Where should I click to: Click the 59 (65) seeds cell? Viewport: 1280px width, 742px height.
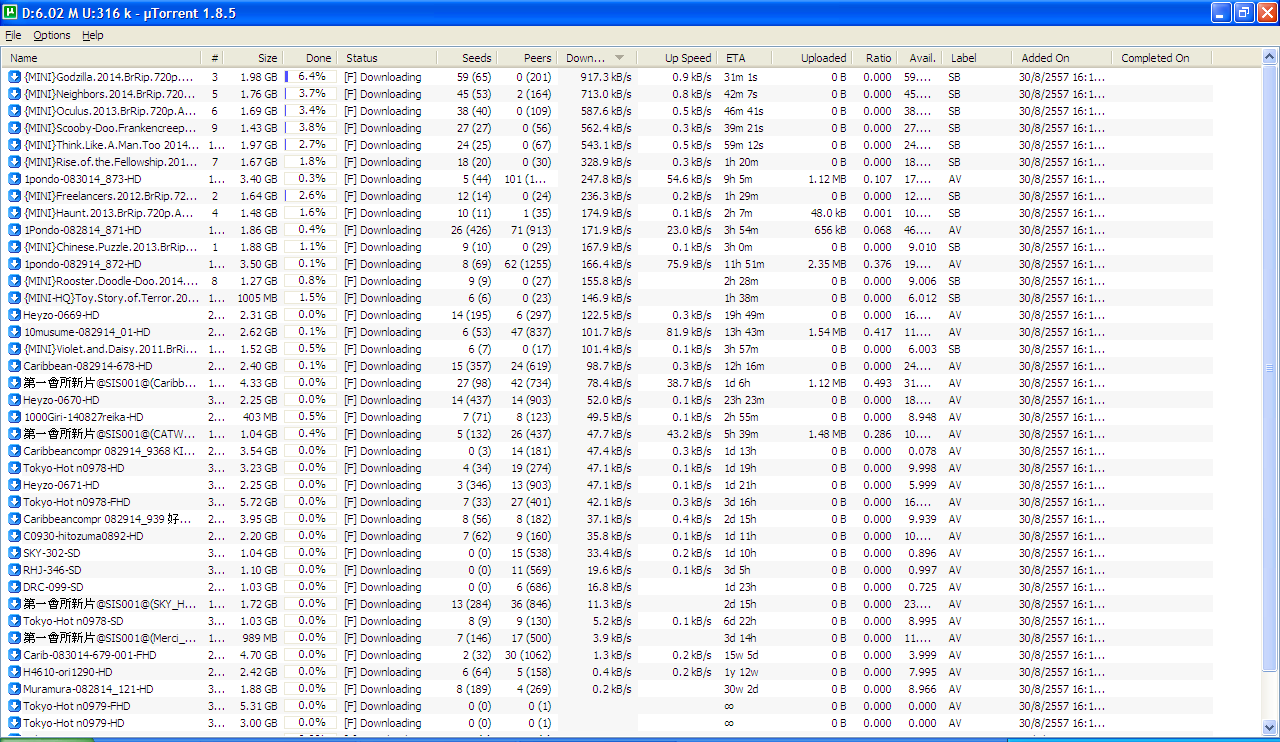pos(474,77)
